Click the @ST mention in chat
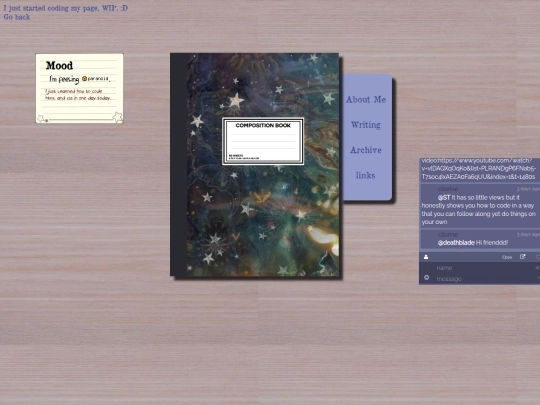Viewport: 540px width, 405px height. point(444,198)
